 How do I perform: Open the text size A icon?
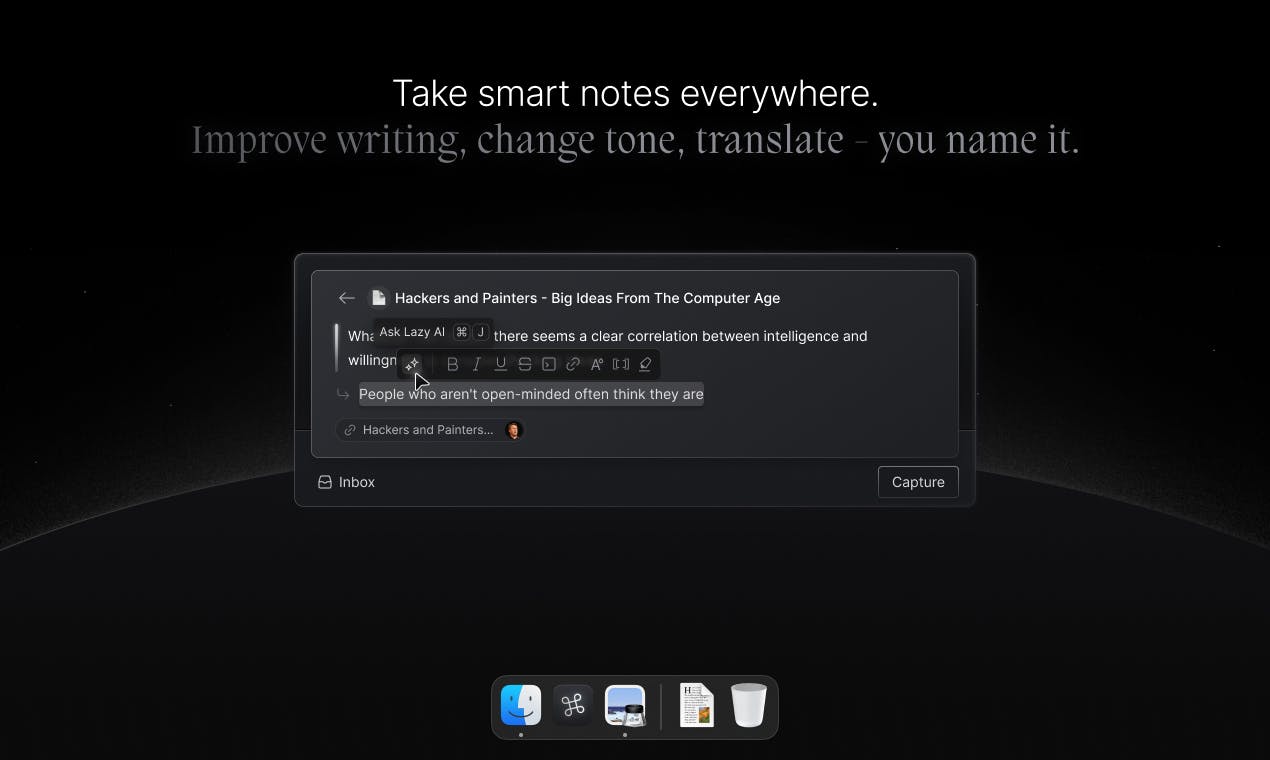(596, 365)
